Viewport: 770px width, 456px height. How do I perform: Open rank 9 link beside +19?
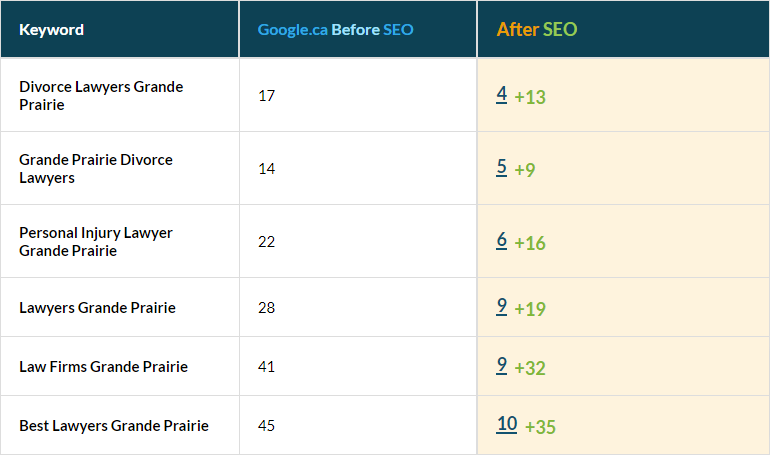[x=502, y=306]
